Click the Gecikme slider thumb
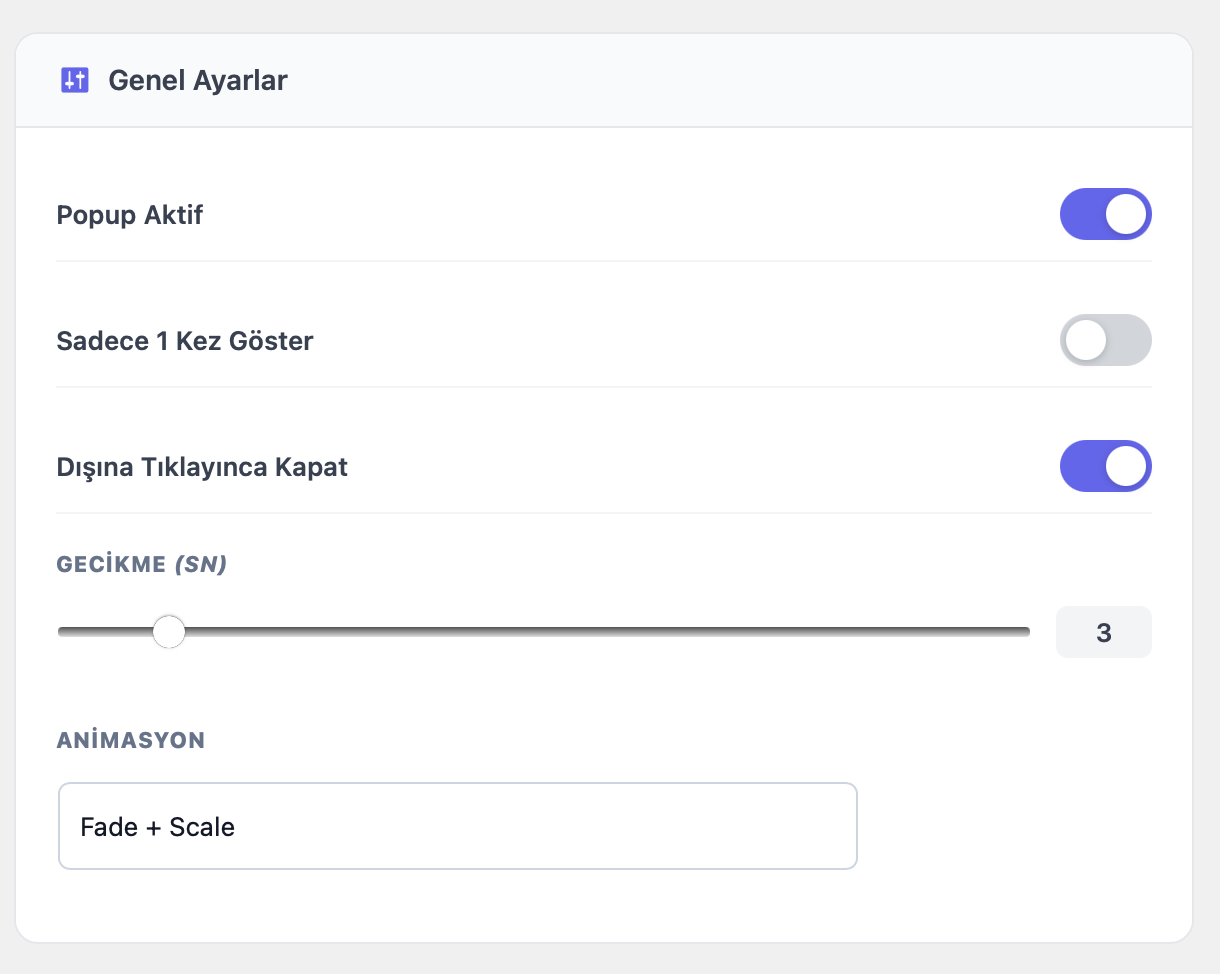Screen dimensions: 1220x974 coord(169,632)
